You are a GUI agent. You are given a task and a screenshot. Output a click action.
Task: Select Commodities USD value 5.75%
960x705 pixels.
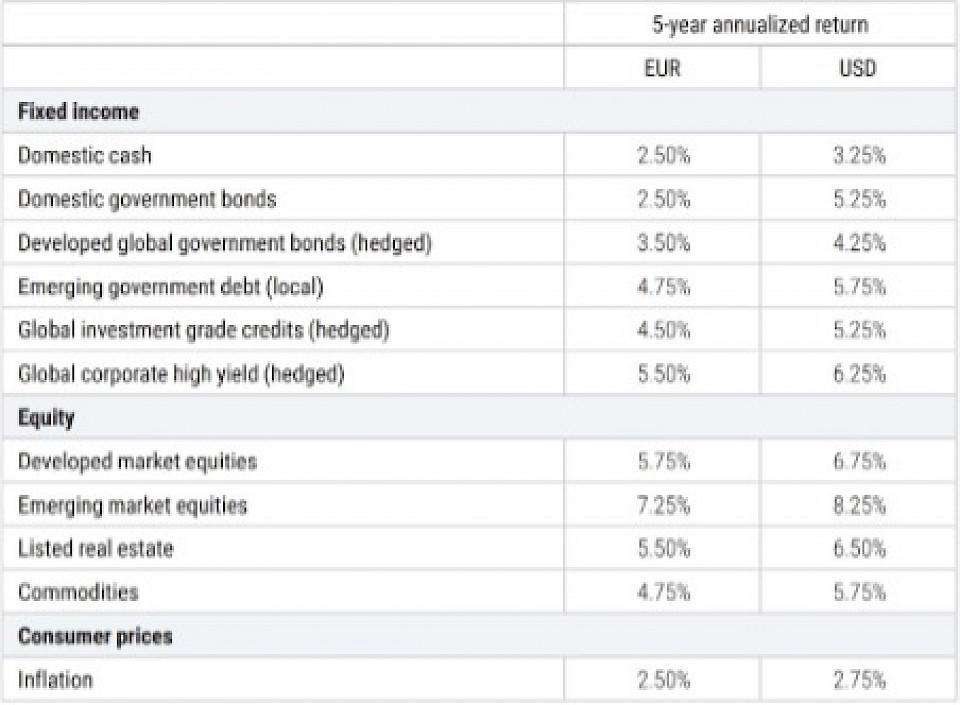(859, 592)
